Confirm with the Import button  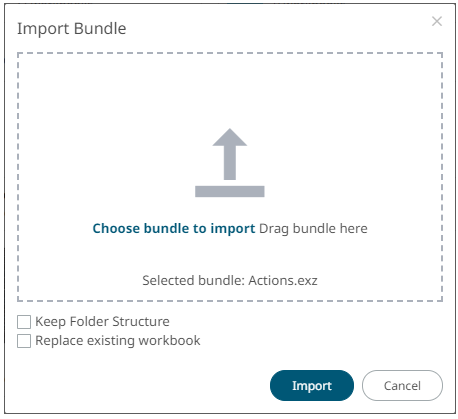[x=312, y=385]
